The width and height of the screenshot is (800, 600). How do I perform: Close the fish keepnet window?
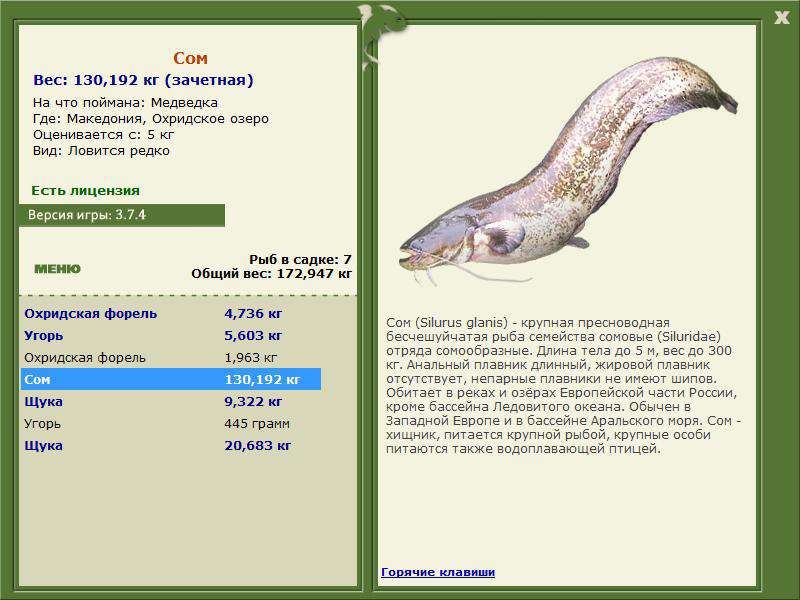782,18
